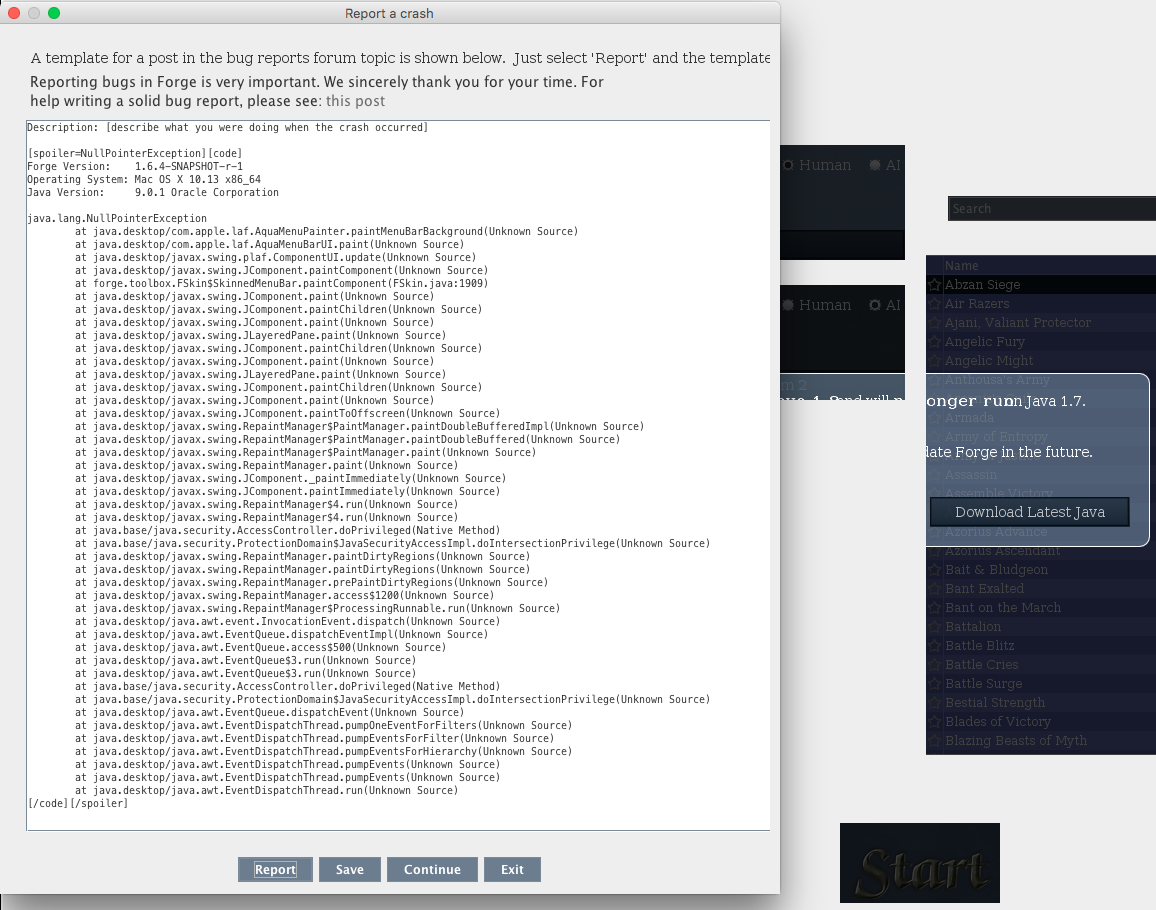The image size is (1156, 910).
Task: Click the star next to Bait & Bludgeon
Action: tap(935, 570)
